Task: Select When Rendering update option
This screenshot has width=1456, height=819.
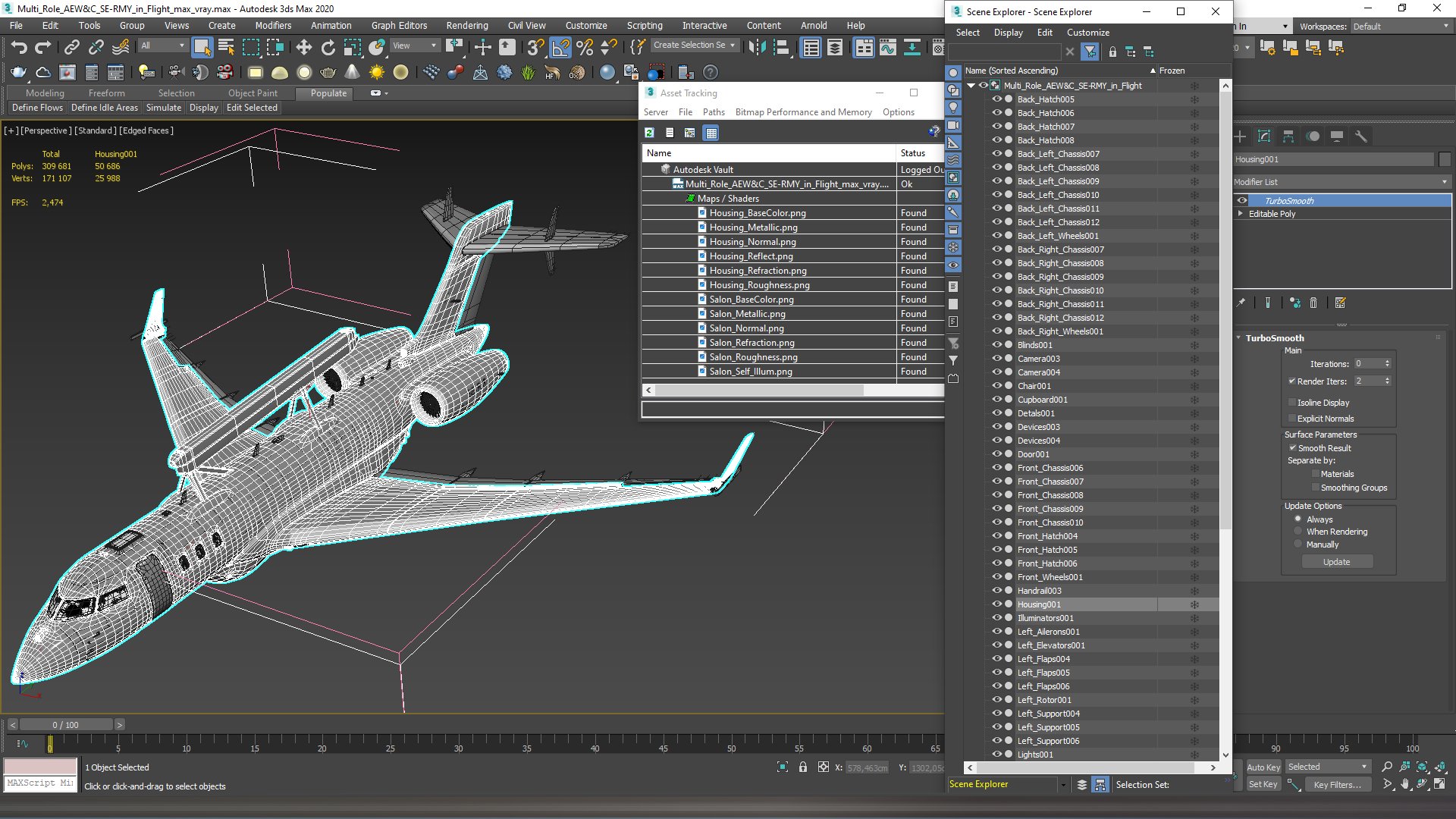Action: pos(1298,532)
